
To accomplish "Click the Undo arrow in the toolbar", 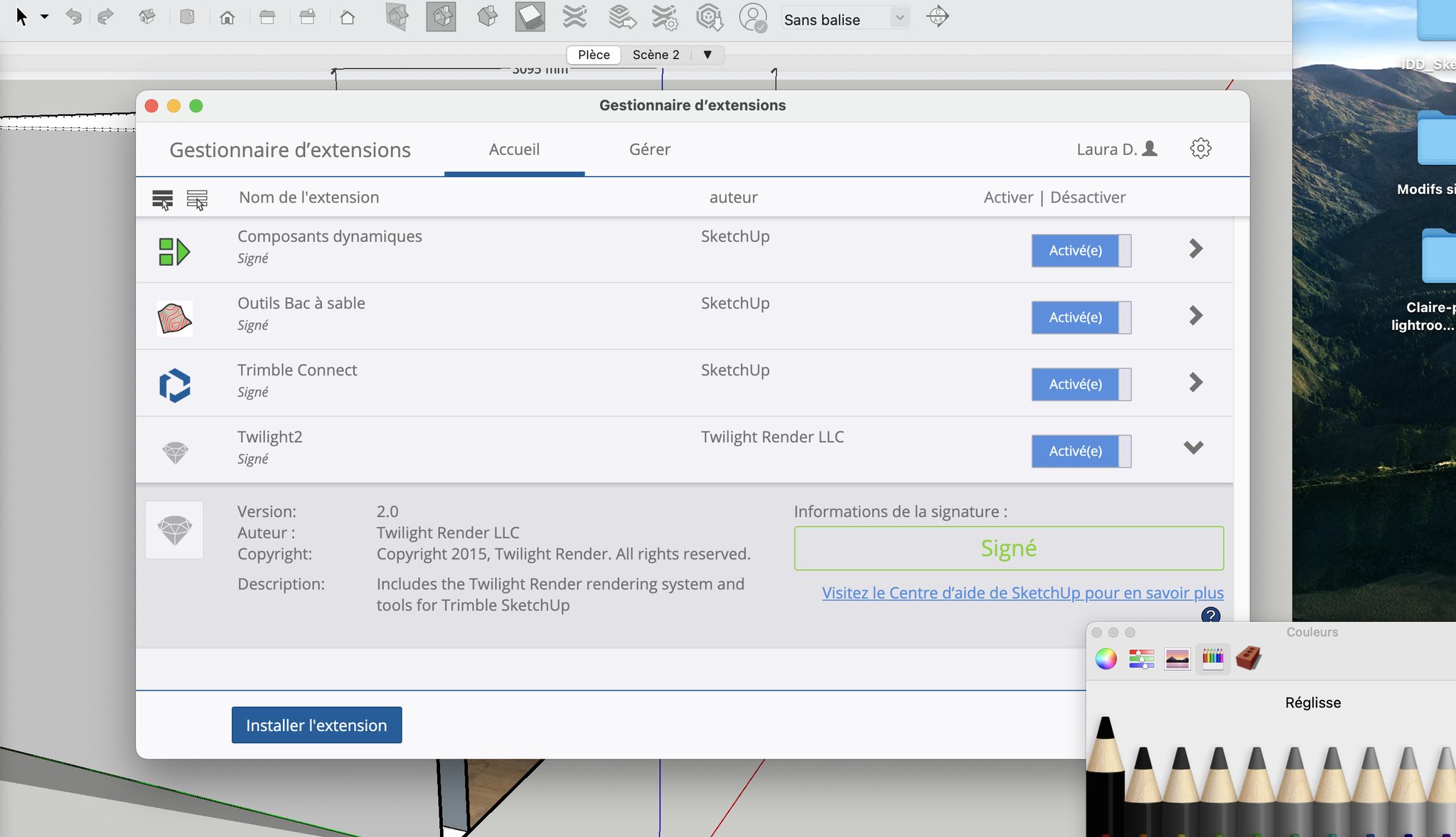I will (73, 16).
